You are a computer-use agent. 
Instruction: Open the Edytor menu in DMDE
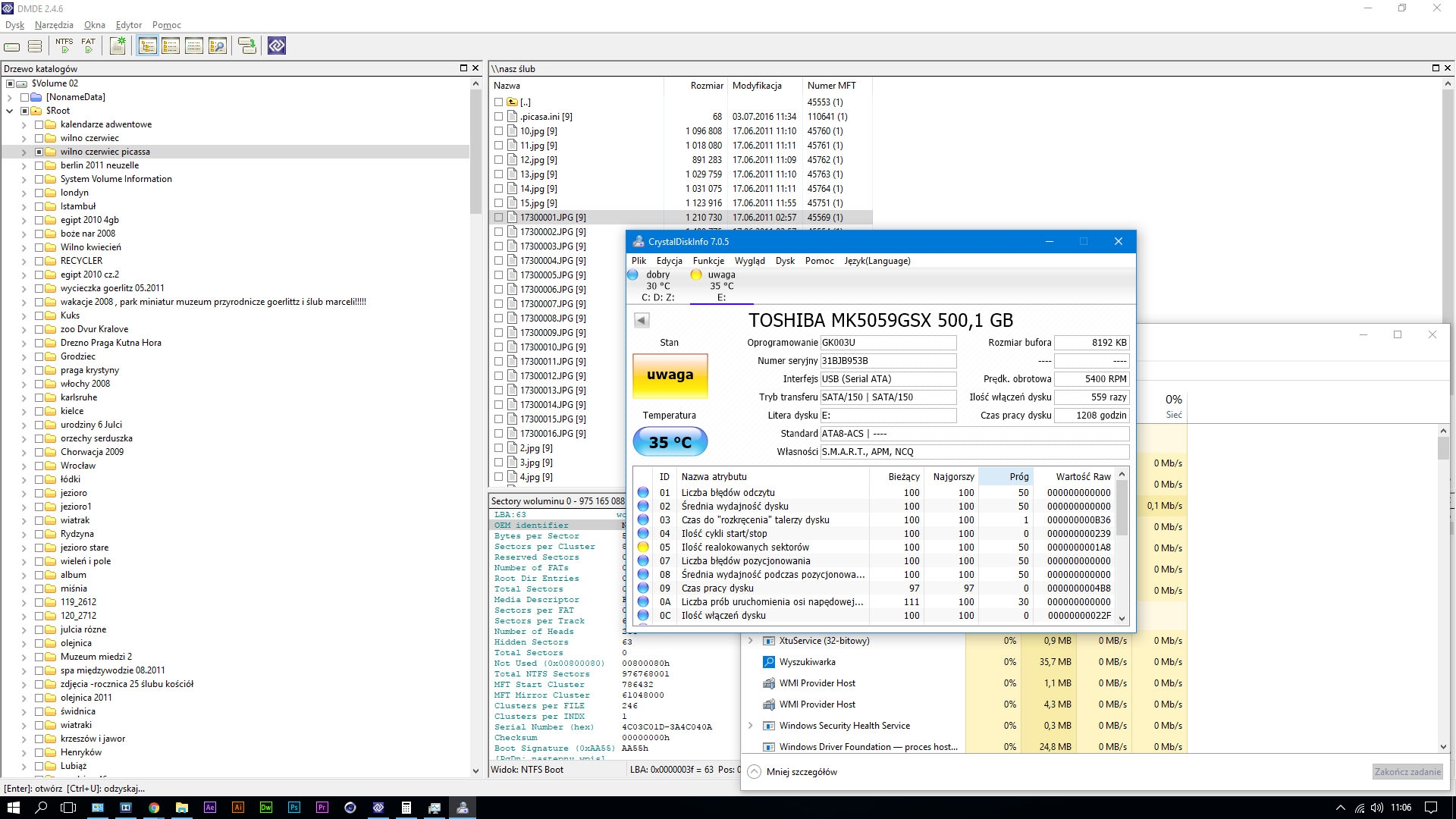(x=129, y=25)
